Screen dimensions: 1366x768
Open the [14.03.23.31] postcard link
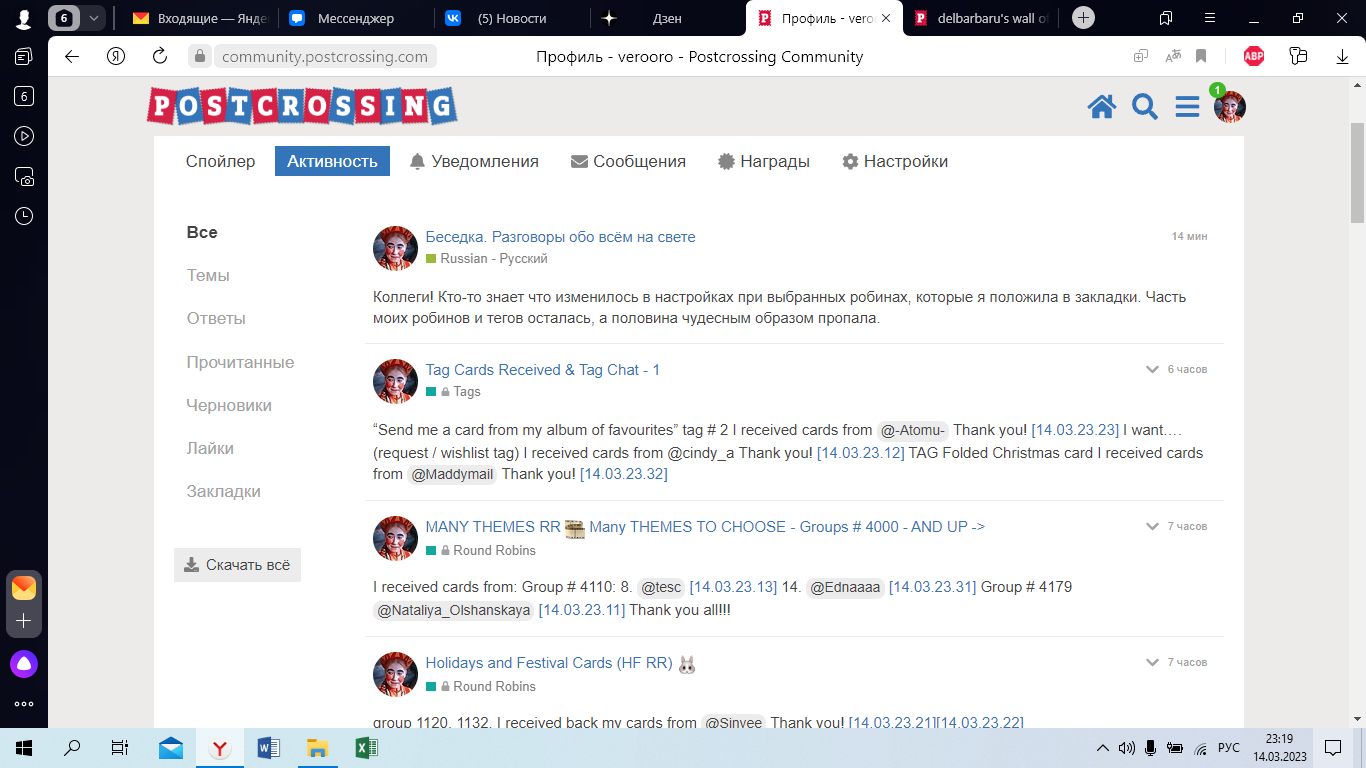pyautogui.click(x=932, y=587)
